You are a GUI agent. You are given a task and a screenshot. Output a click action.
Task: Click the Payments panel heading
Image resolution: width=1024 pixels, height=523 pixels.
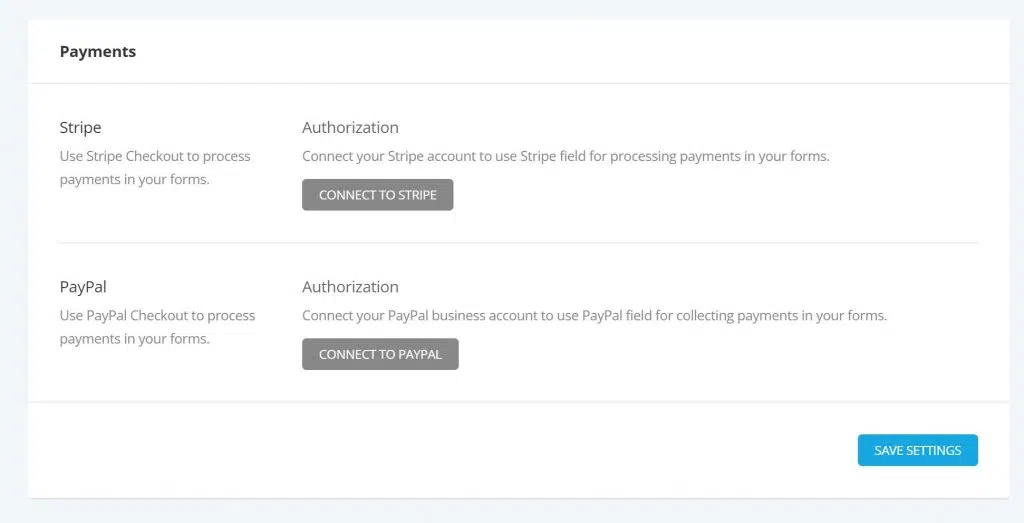(x=98, y=52)
